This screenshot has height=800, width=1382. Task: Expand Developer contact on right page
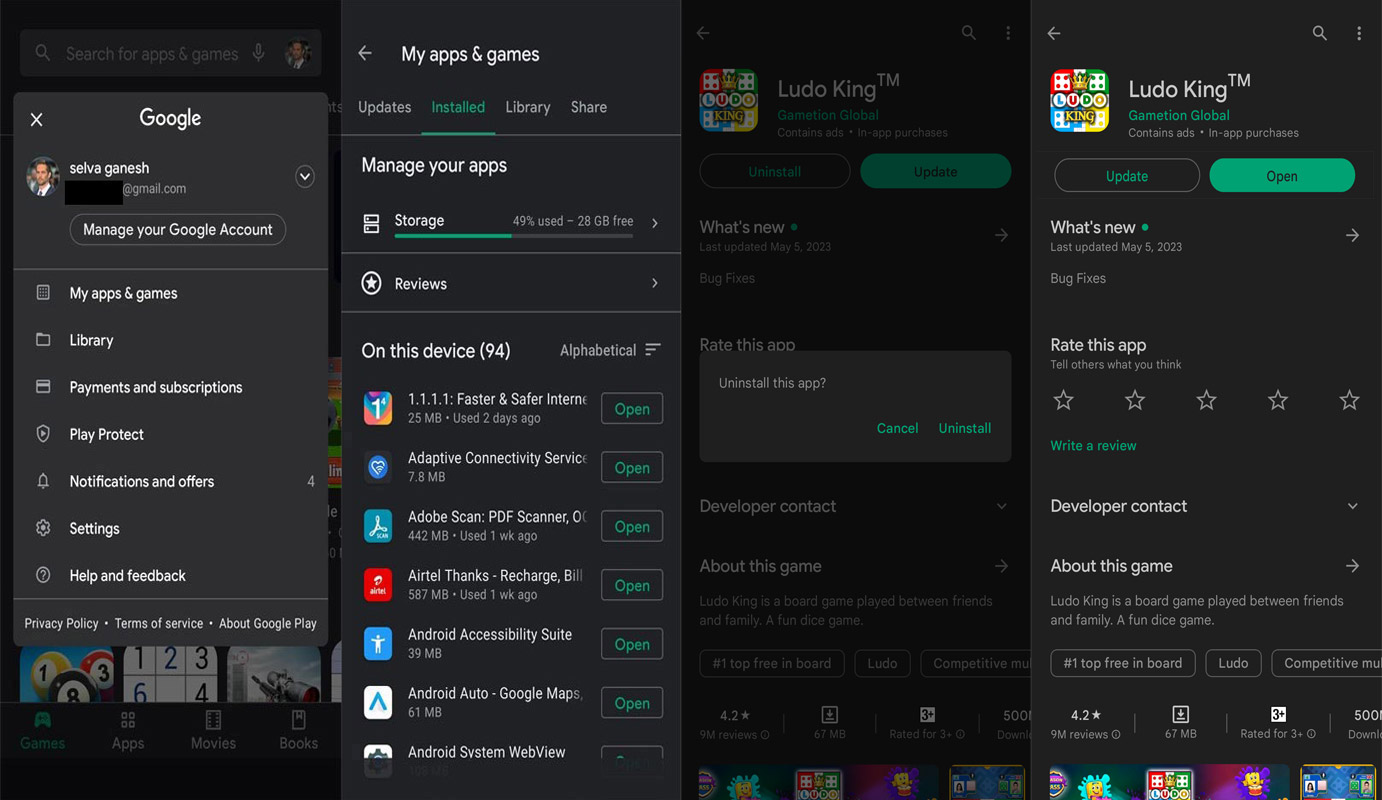1352,506
